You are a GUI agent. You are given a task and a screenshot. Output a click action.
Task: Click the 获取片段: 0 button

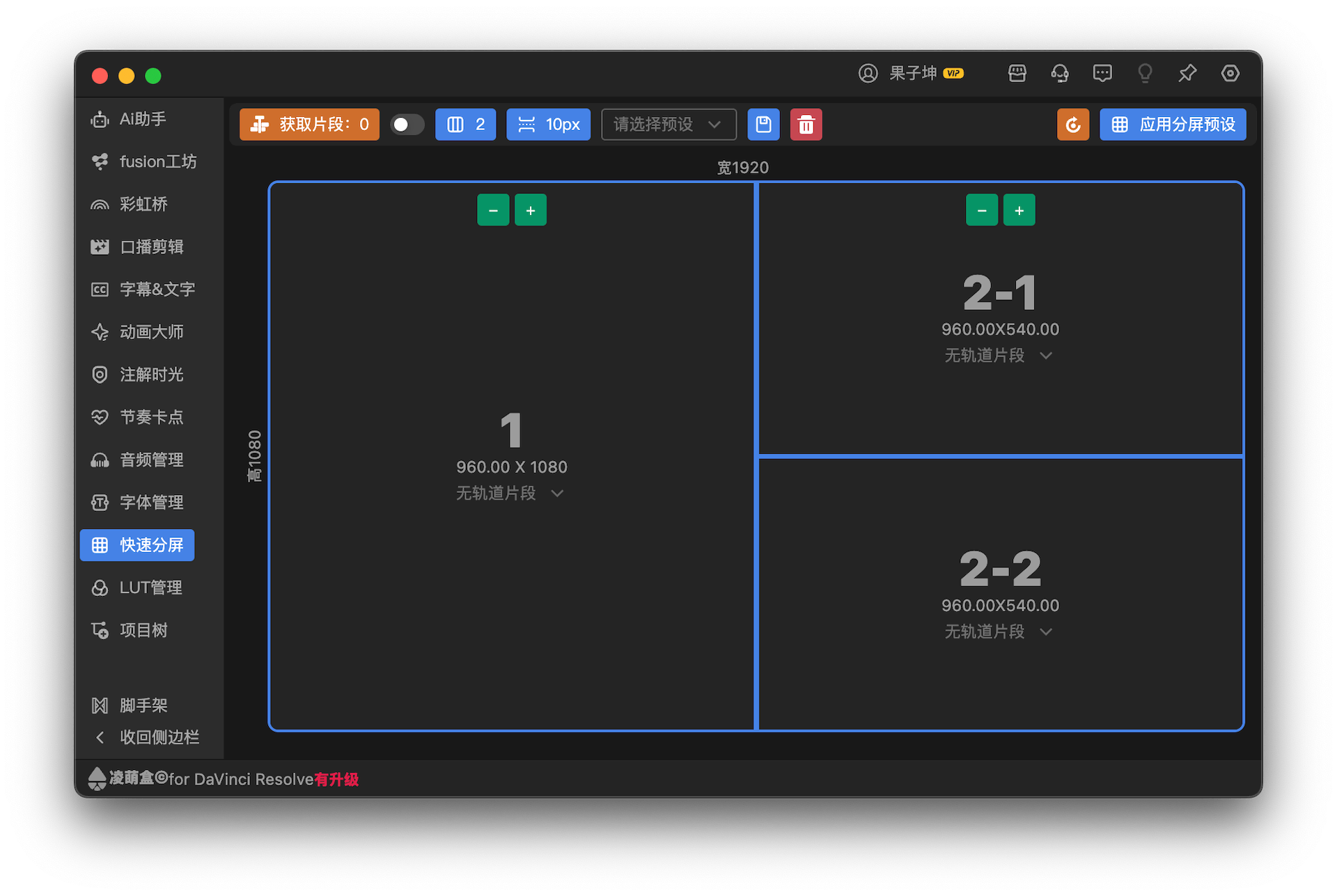coord(310,125)
